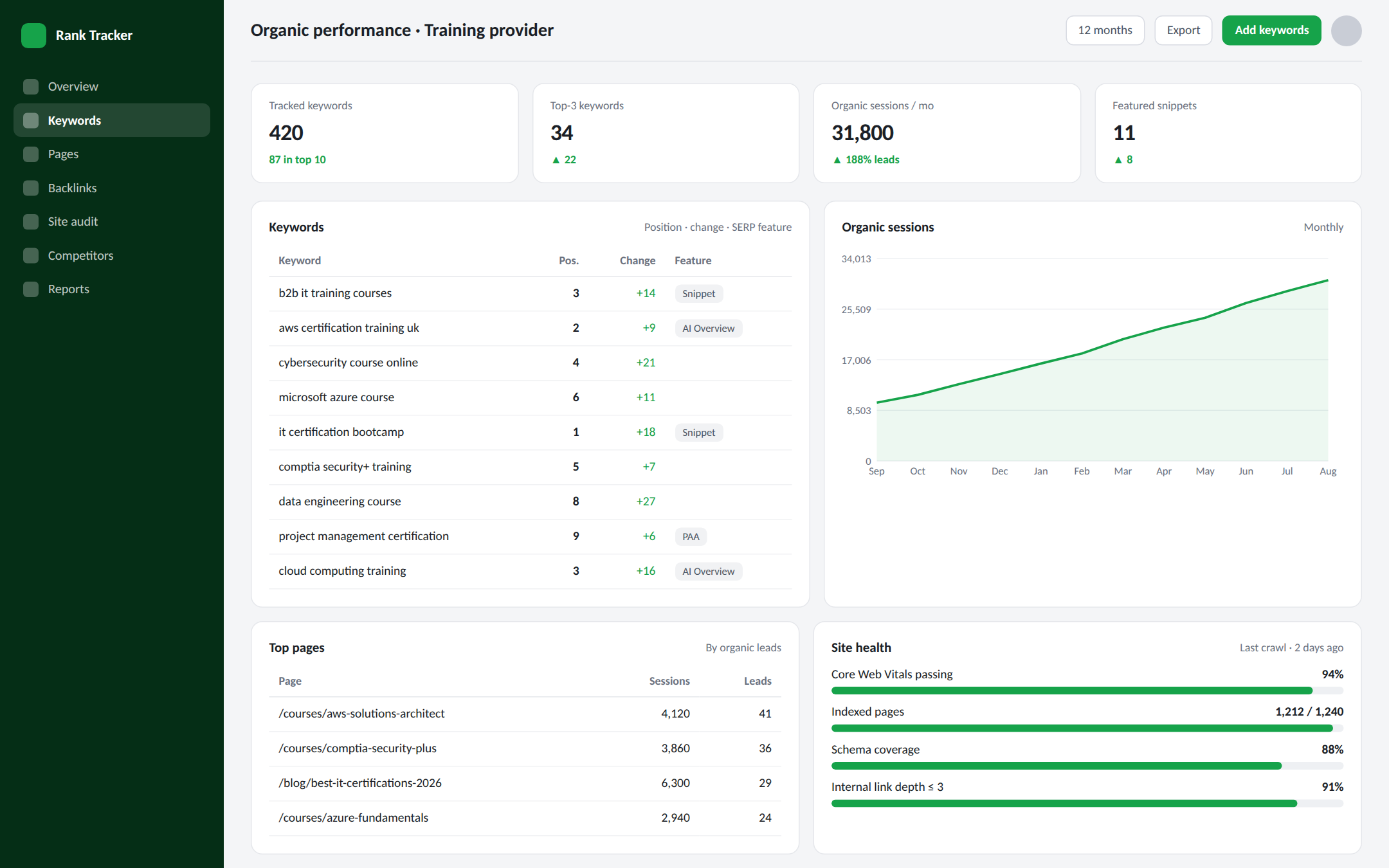The image size is (1389, 868).
Task: Click the '1,212 / 1,240' indexed value
Action: (x=1309, y=712)
